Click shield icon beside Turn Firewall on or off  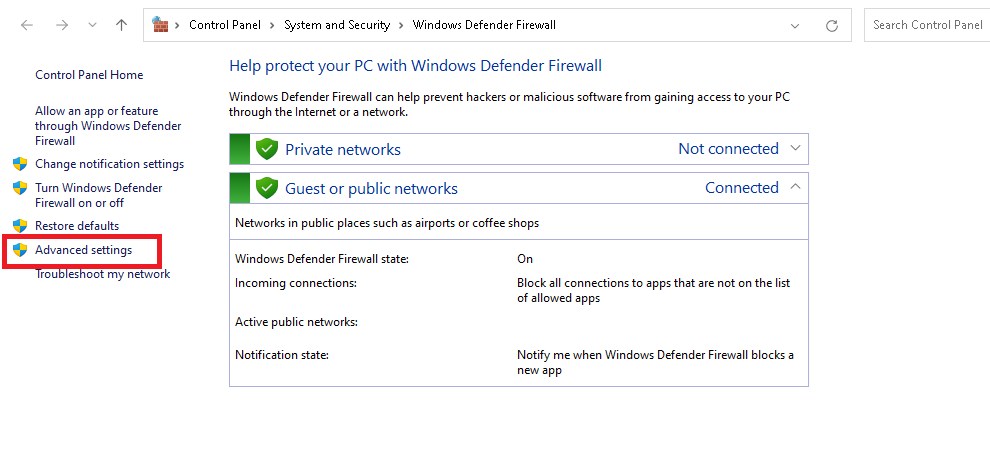[20, 188]
